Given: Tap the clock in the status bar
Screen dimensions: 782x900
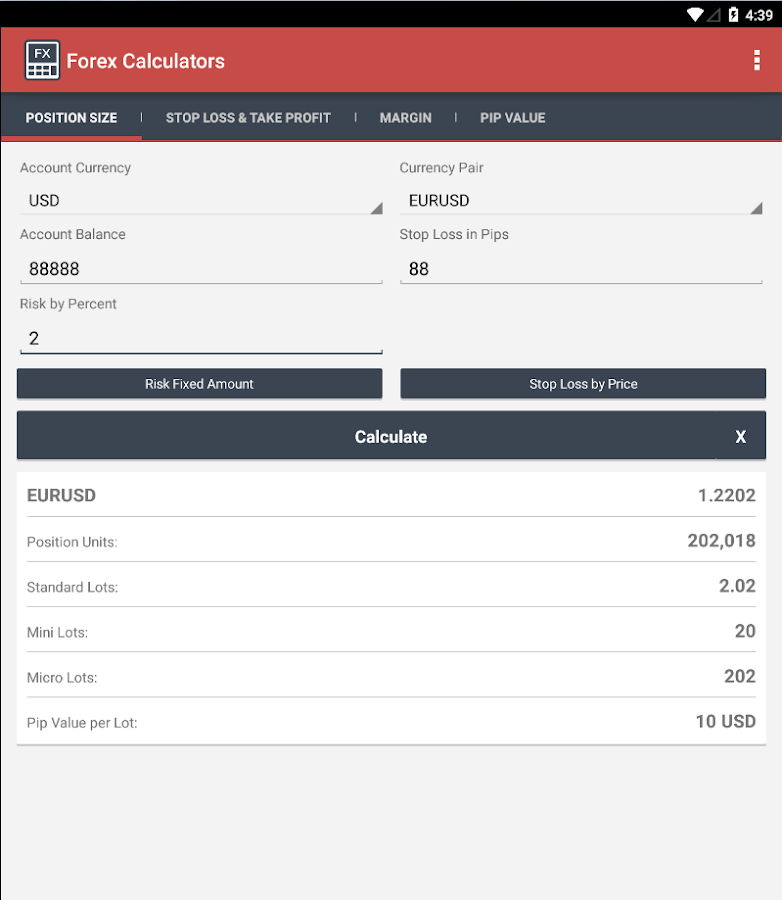Looking at the screenshot, I should coord(760,15).
